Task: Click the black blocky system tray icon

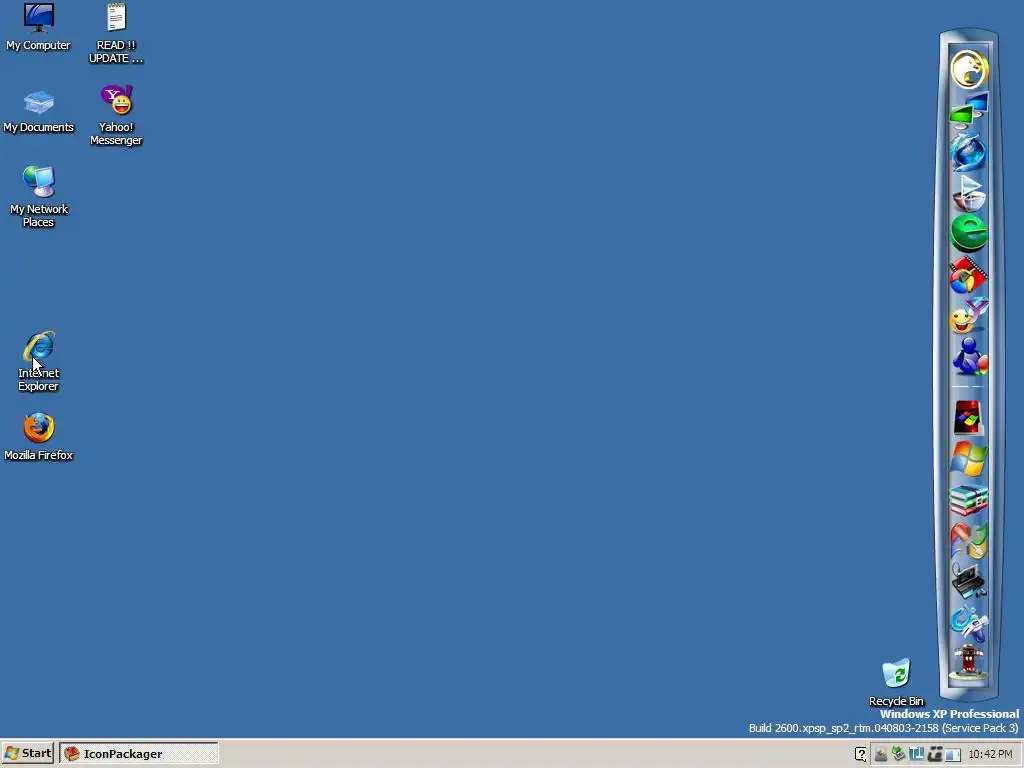Action: (935, 754)
